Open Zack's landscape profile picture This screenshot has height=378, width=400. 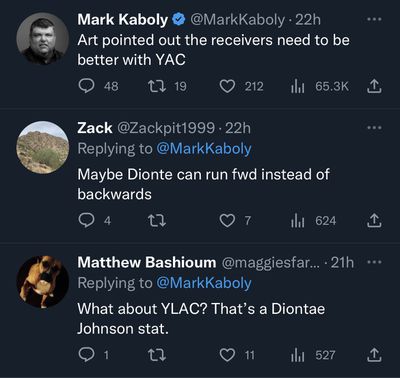tap(43, 147)
